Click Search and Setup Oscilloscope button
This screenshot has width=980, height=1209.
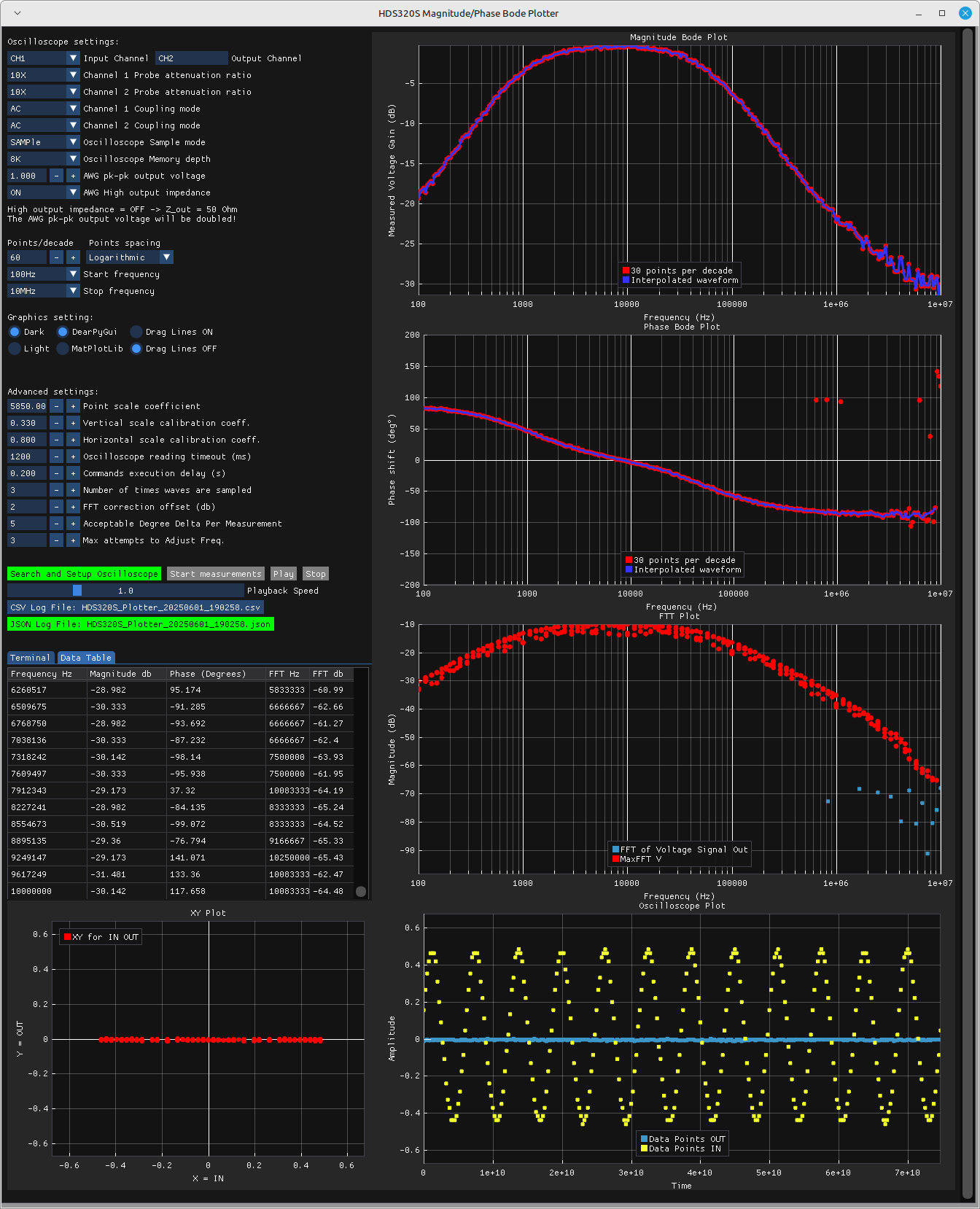click(x=84, y=574)
